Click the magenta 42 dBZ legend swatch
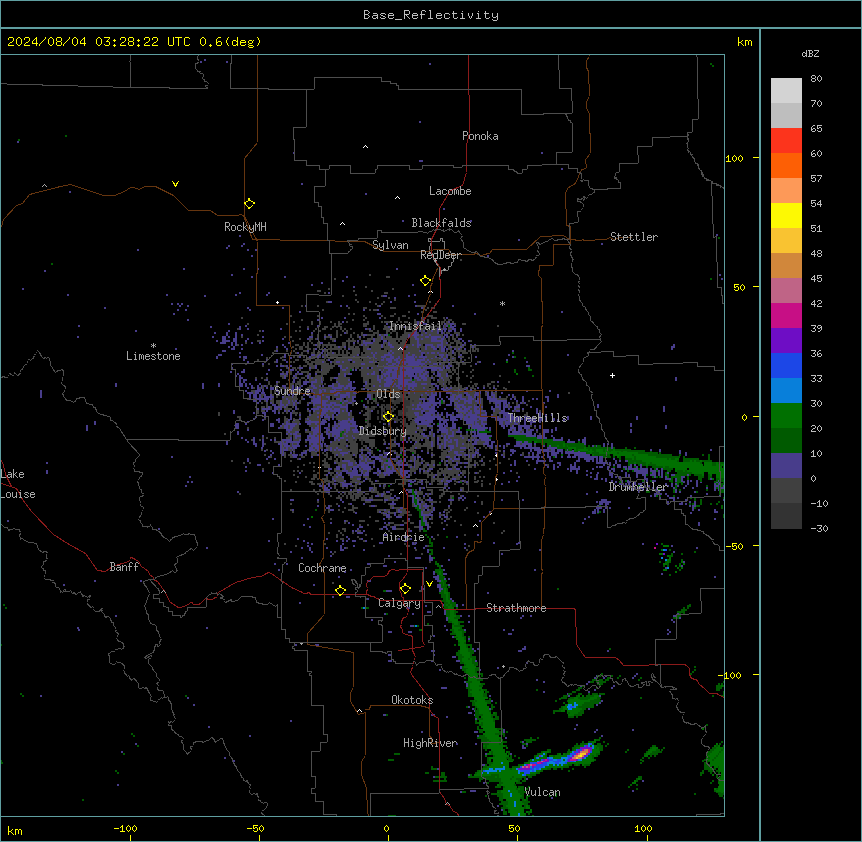The height and width of the screenshot is (842, 862). tap(786, 315)
